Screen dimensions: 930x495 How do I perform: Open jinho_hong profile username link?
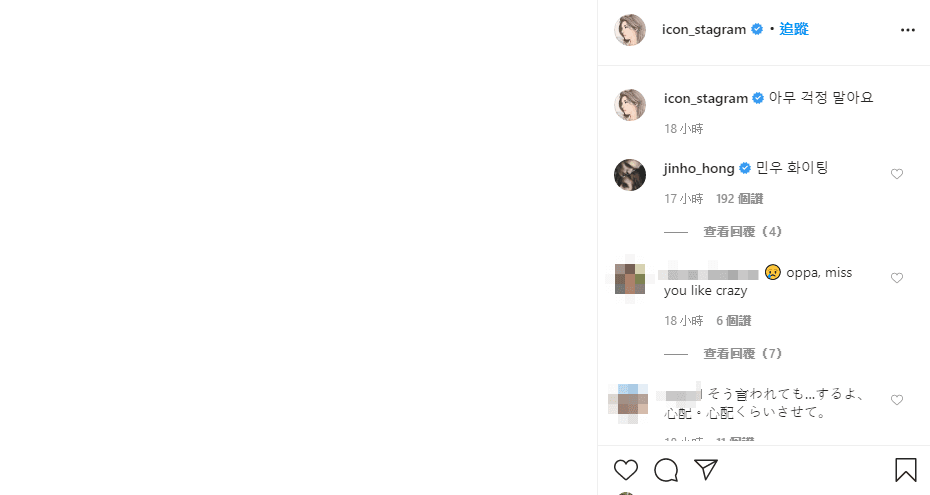point(699,168)
